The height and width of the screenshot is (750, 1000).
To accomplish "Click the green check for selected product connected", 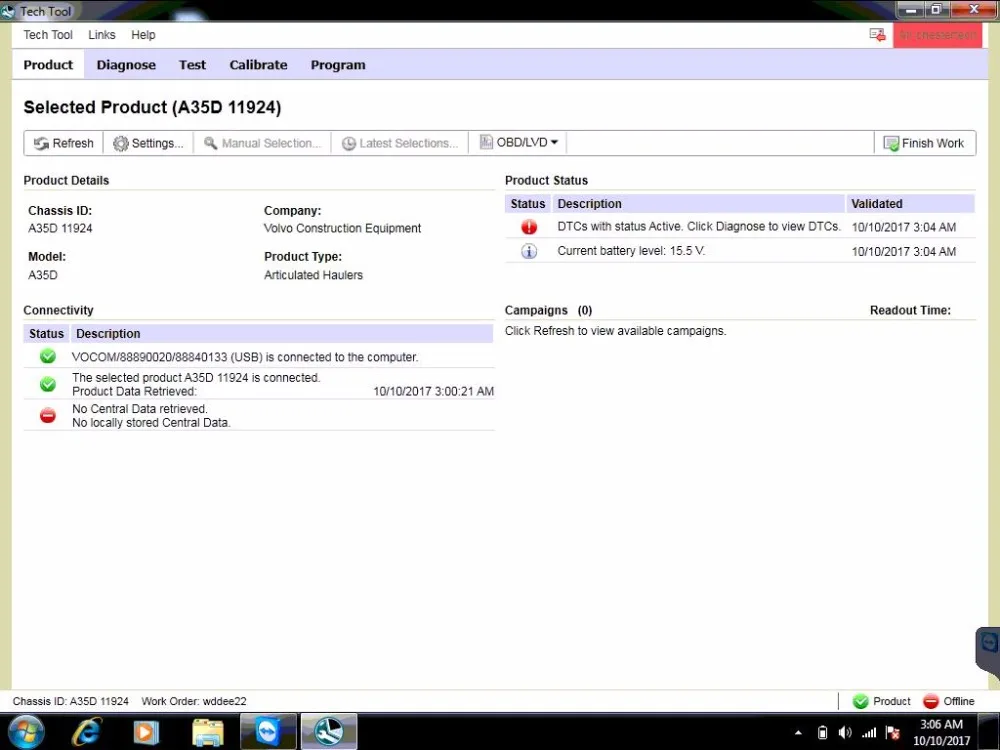I will [48, 385].
